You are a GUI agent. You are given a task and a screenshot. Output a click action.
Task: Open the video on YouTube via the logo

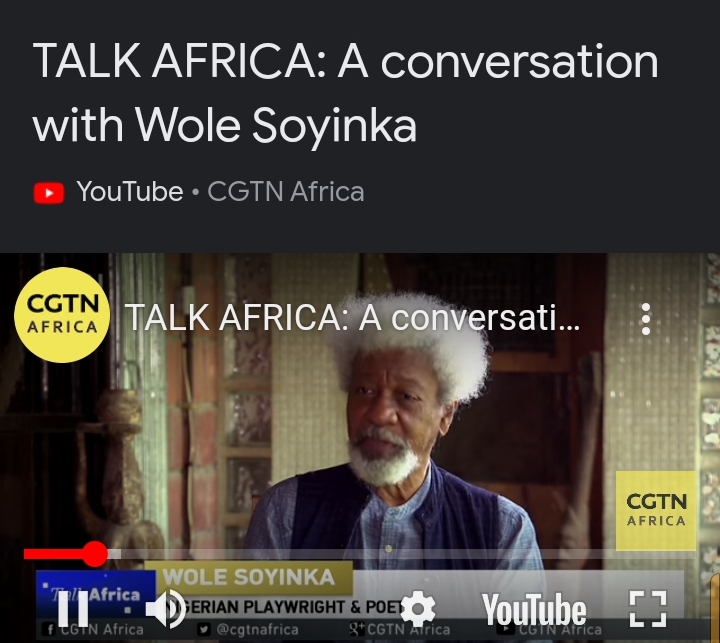point(534,609)
